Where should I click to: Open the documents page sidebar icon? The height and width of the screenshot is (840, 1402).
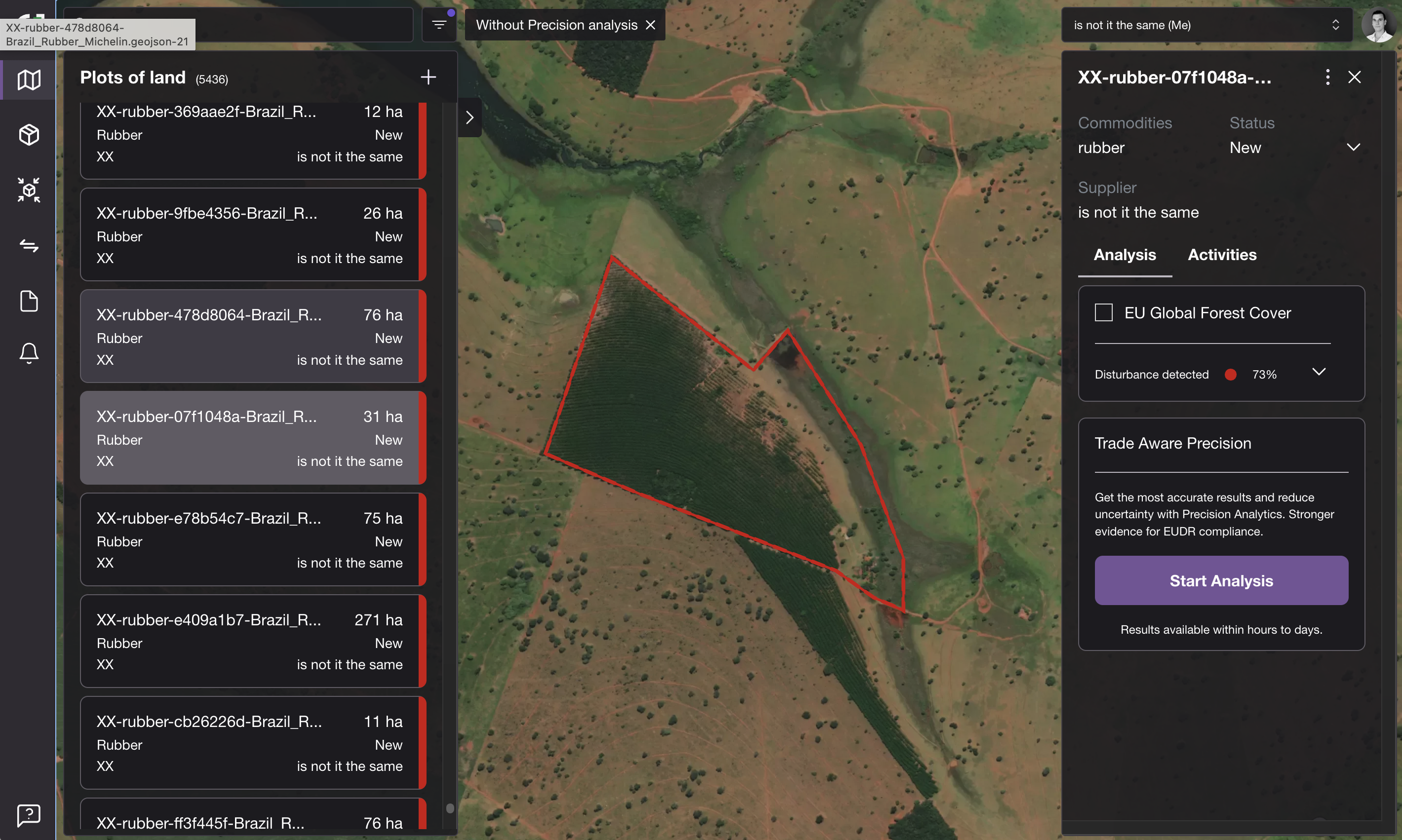pyautogui.click(x=28, y=301)
